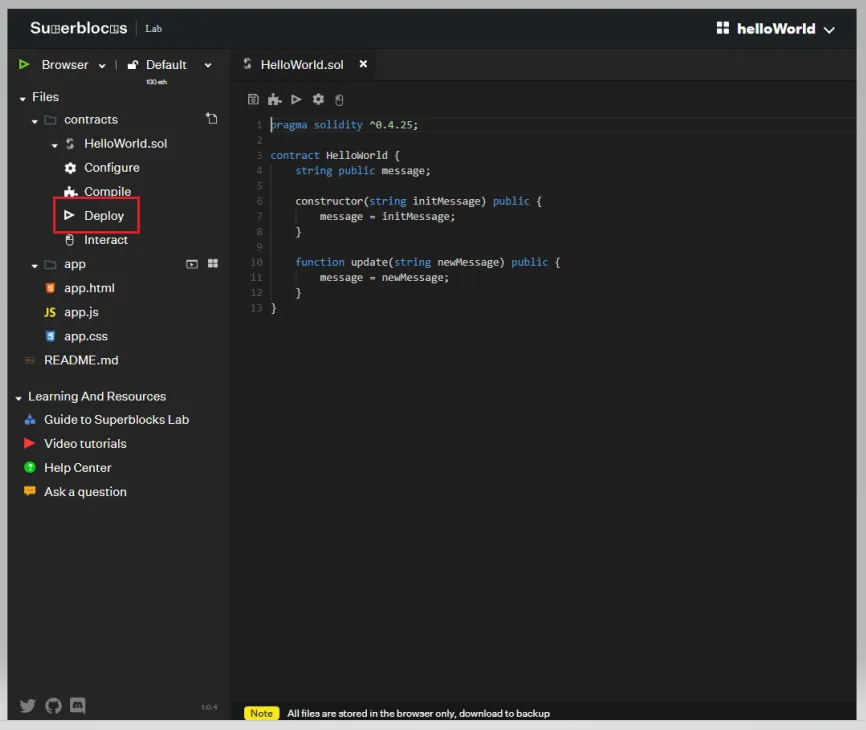Click the configure gear icon in toolbar
Viewport: 866px width, 730px height.
click(318, 99)
